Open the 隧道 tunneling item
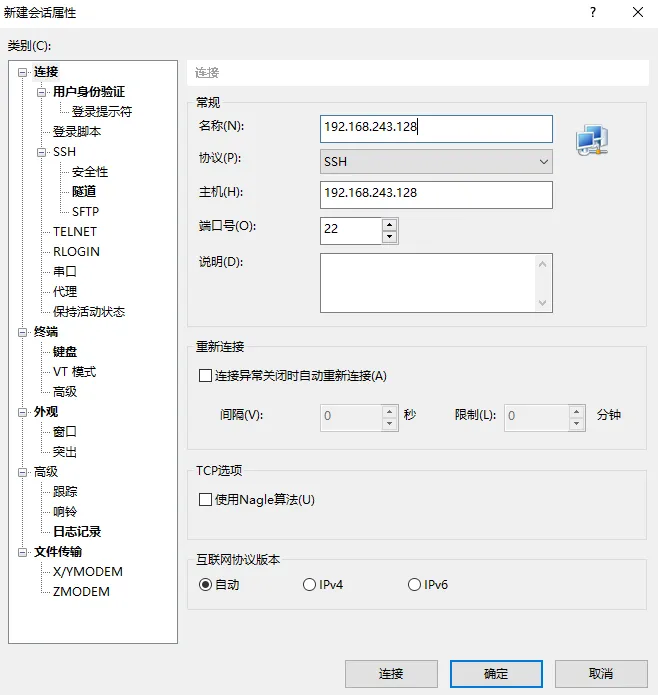This screenshot has width=658, height=695. tap(84, 191)
